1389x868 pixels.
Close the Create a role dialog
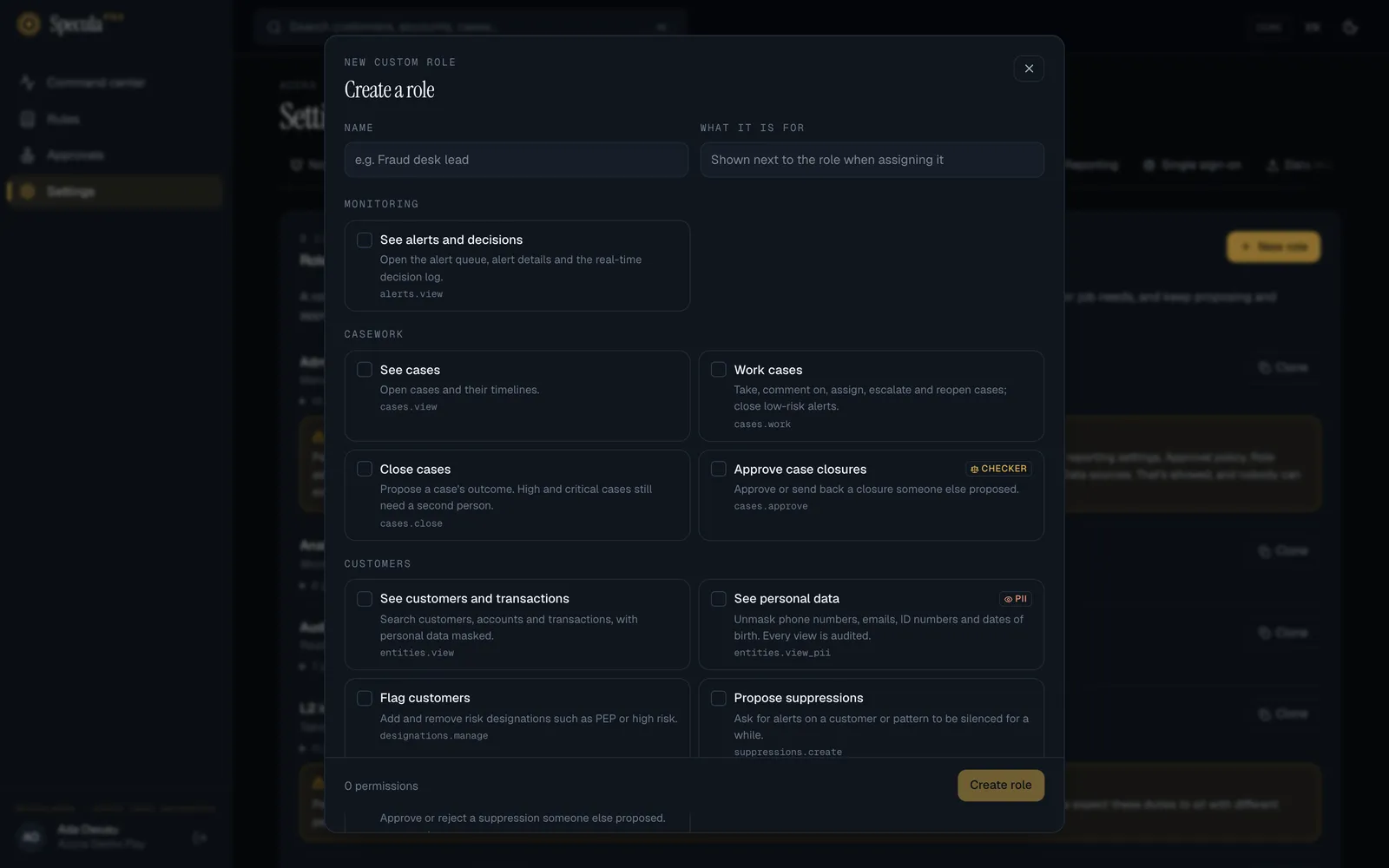[x=1029, y=69]
